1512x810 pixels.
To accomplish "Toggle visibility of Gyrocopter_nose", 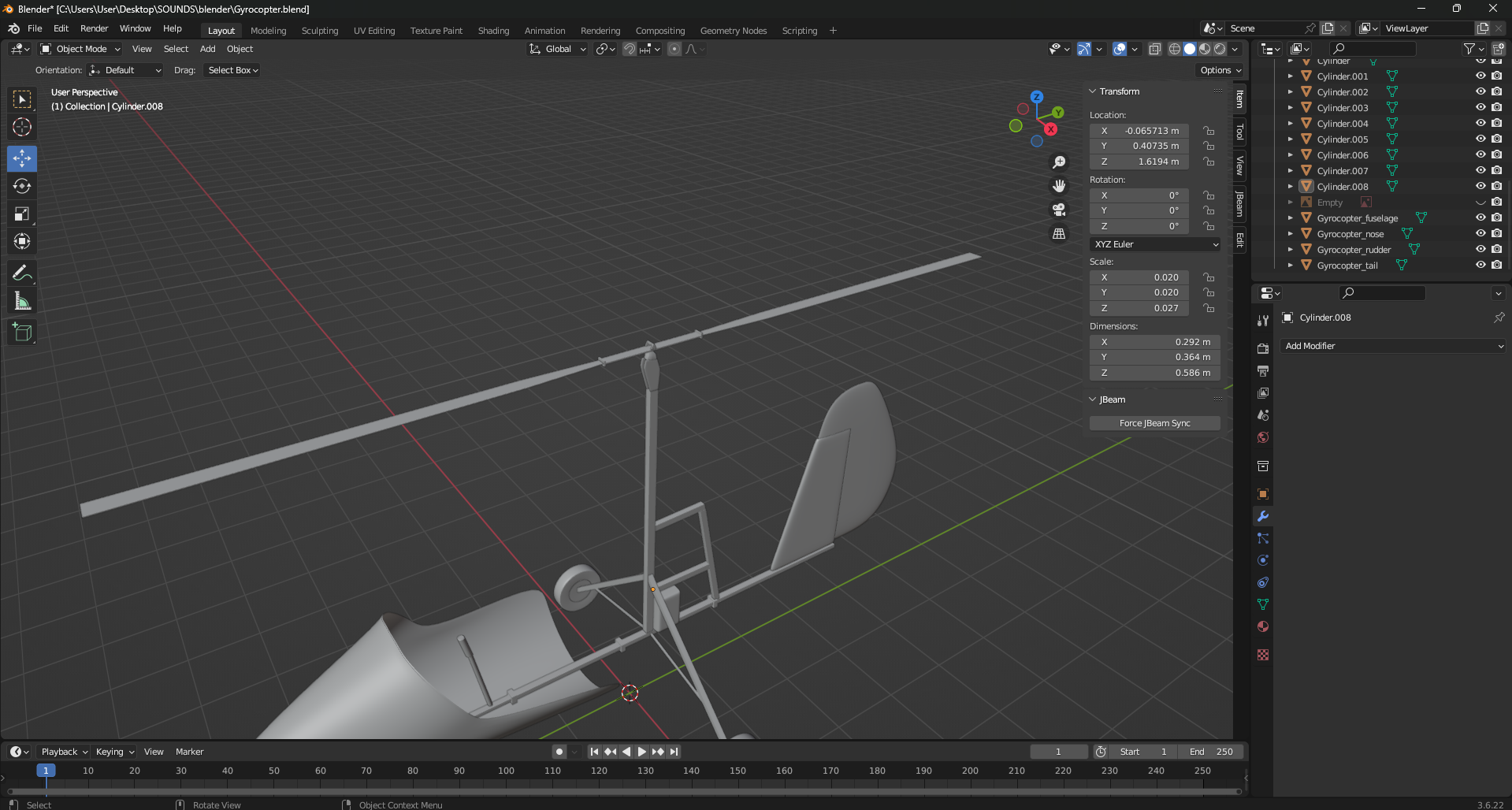I will 1480,233.
